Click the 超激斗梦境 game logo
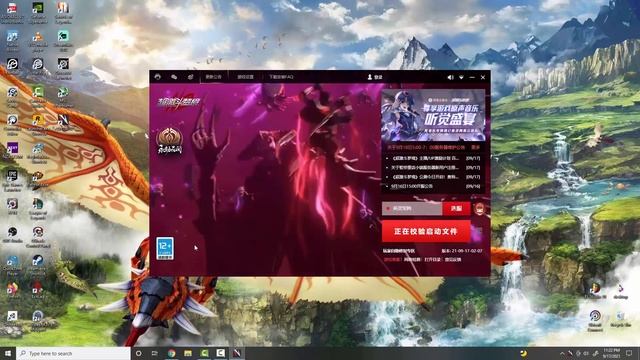 [x=179, y=102]
